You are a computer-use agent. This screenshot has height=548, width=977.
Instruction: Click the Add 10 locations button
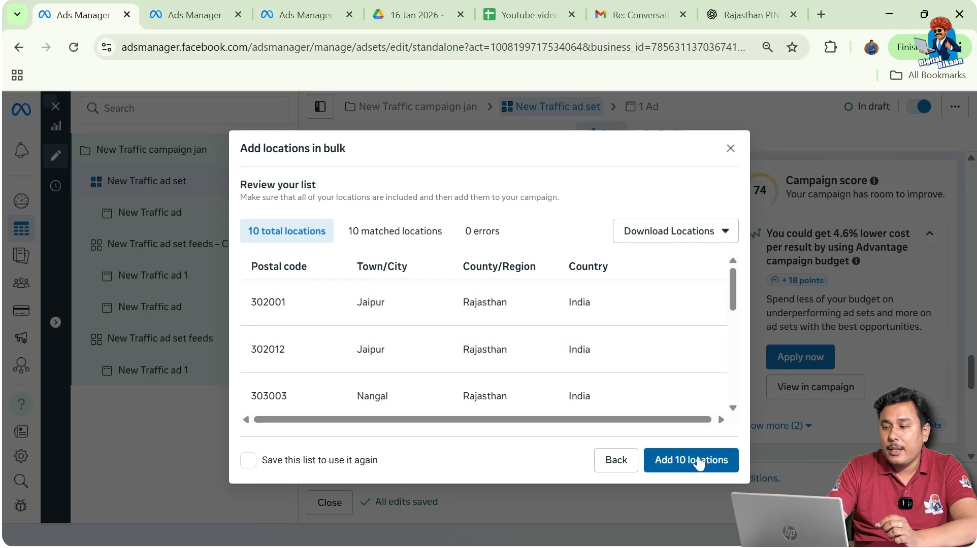[691, 460]
